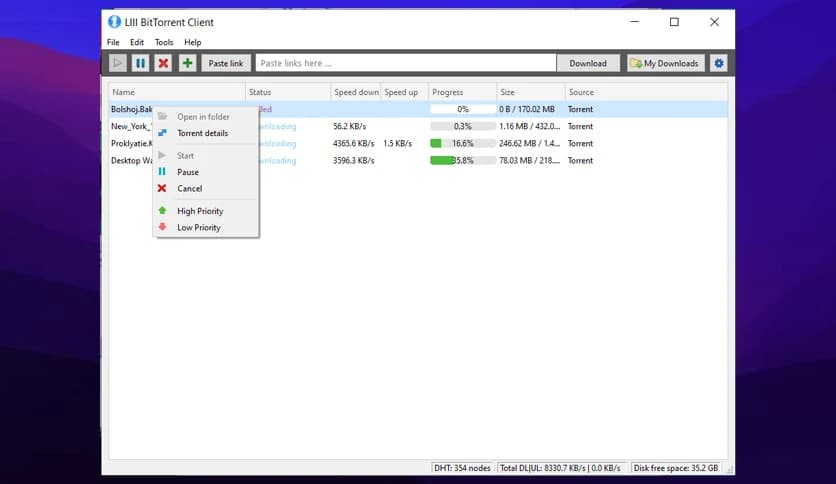This screenshot has width=836, height=484.
Task: Close the BitTorrent Client window
Action: pos(714,22)
